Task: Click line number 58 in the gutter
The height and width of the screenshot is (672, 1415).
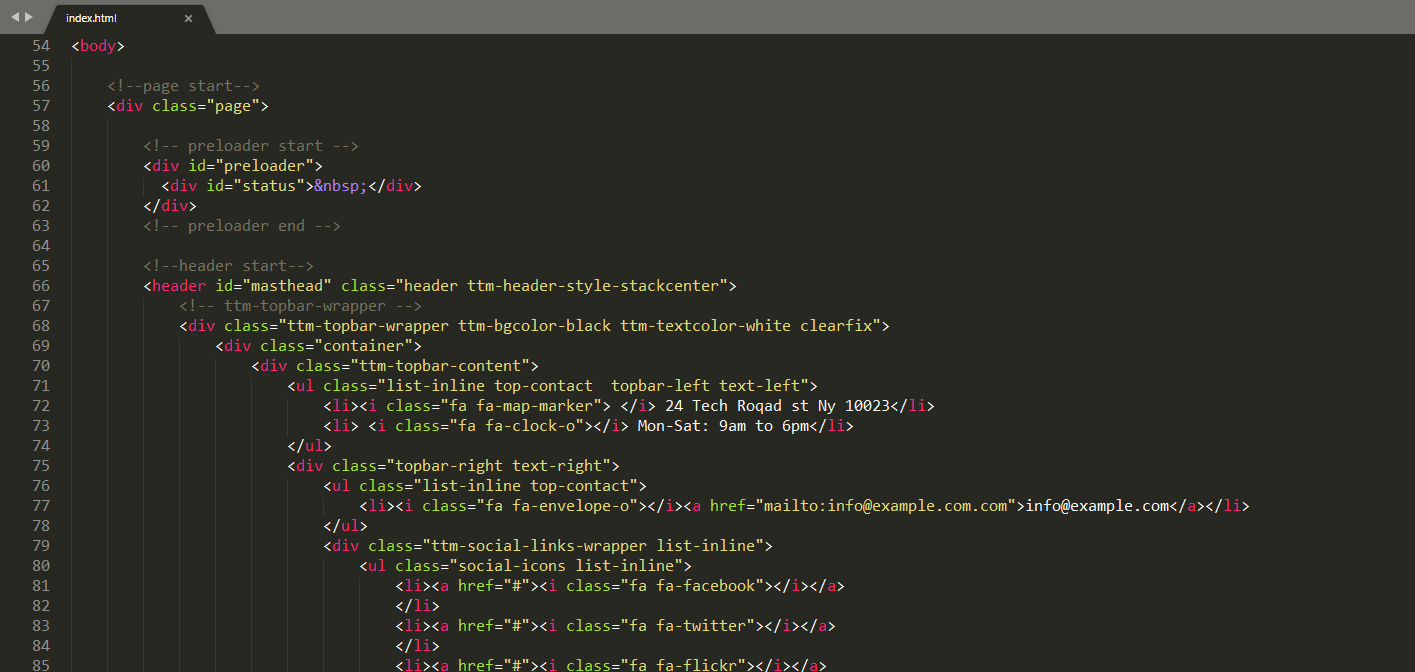Action: coord(40,126)
